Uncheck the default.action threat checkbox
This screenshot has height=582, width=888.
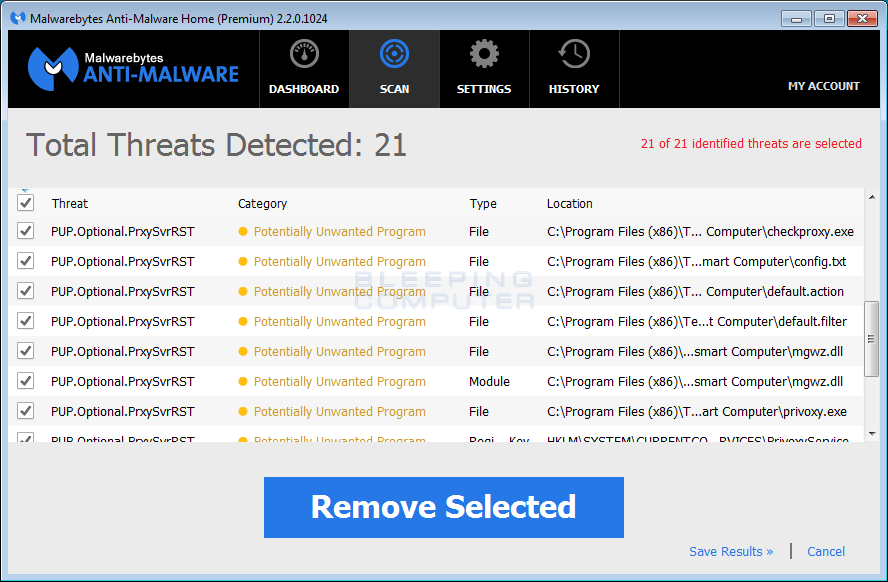click(25, 291)
